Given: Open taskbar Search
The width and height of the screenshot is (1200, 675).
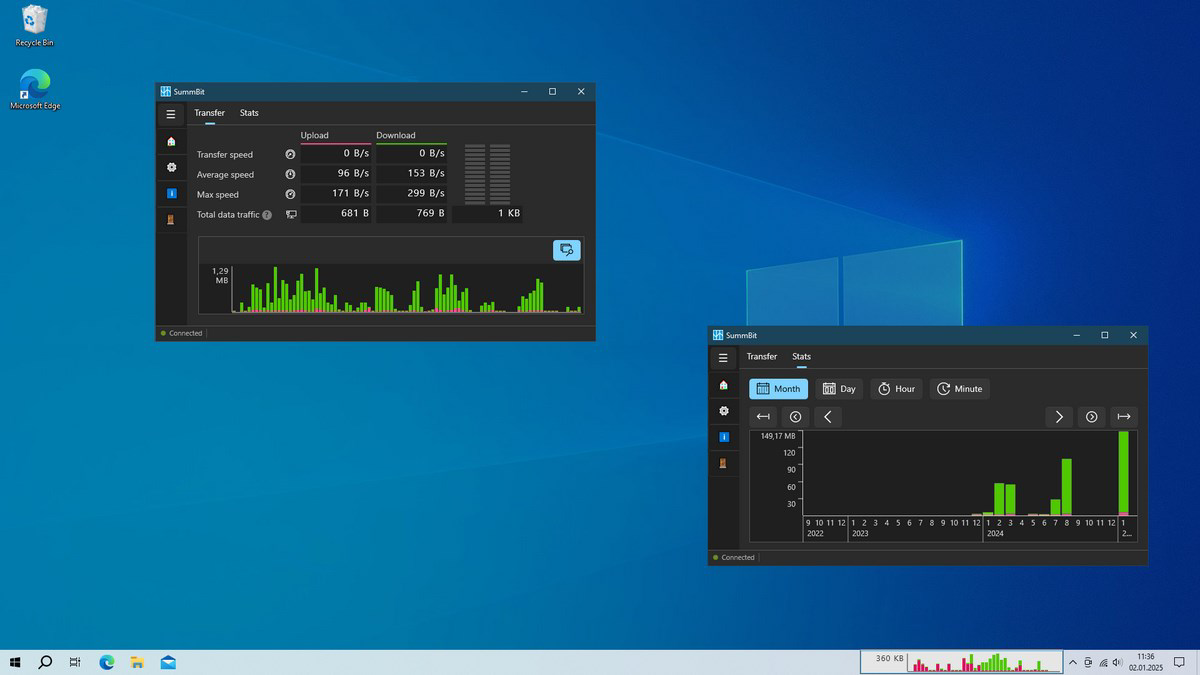Looking at the screenshot, I should pyautogui.click(x=45, y=662).
